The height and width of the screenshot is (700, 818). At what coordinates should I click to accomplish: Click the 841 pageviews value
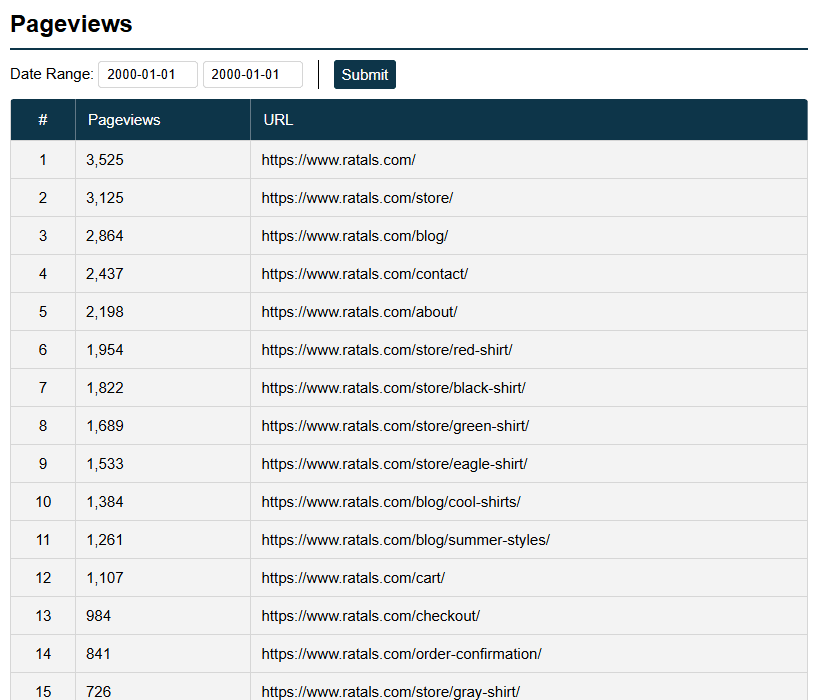point(99,654)
